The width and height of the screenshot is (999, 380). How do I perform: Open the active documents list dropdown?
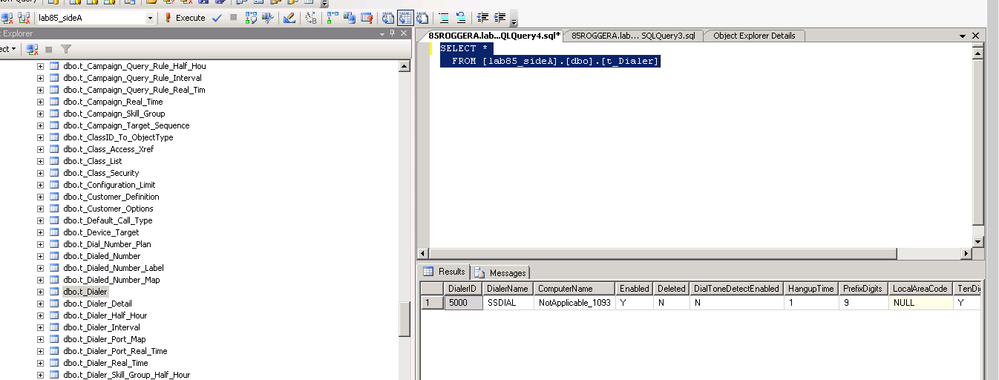[963, 36]
